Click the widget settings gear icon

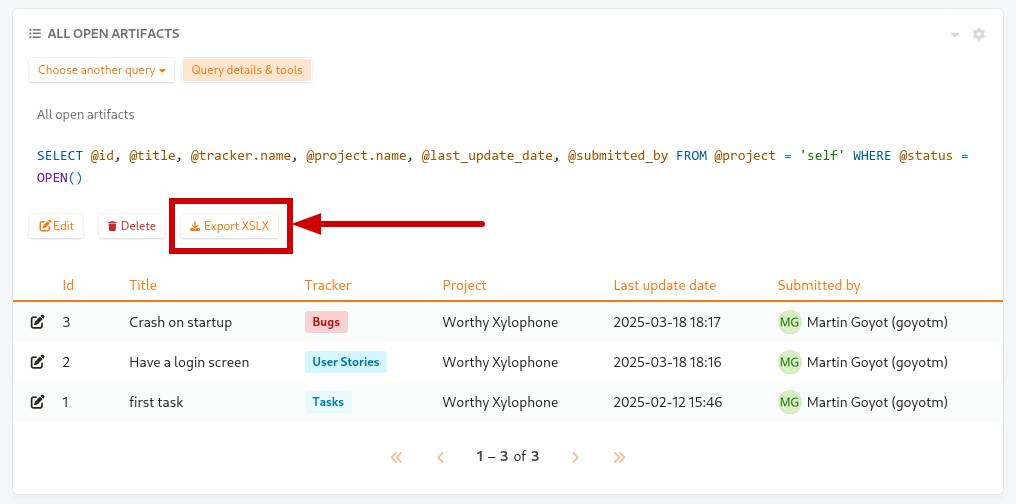[x=979, y=34]
